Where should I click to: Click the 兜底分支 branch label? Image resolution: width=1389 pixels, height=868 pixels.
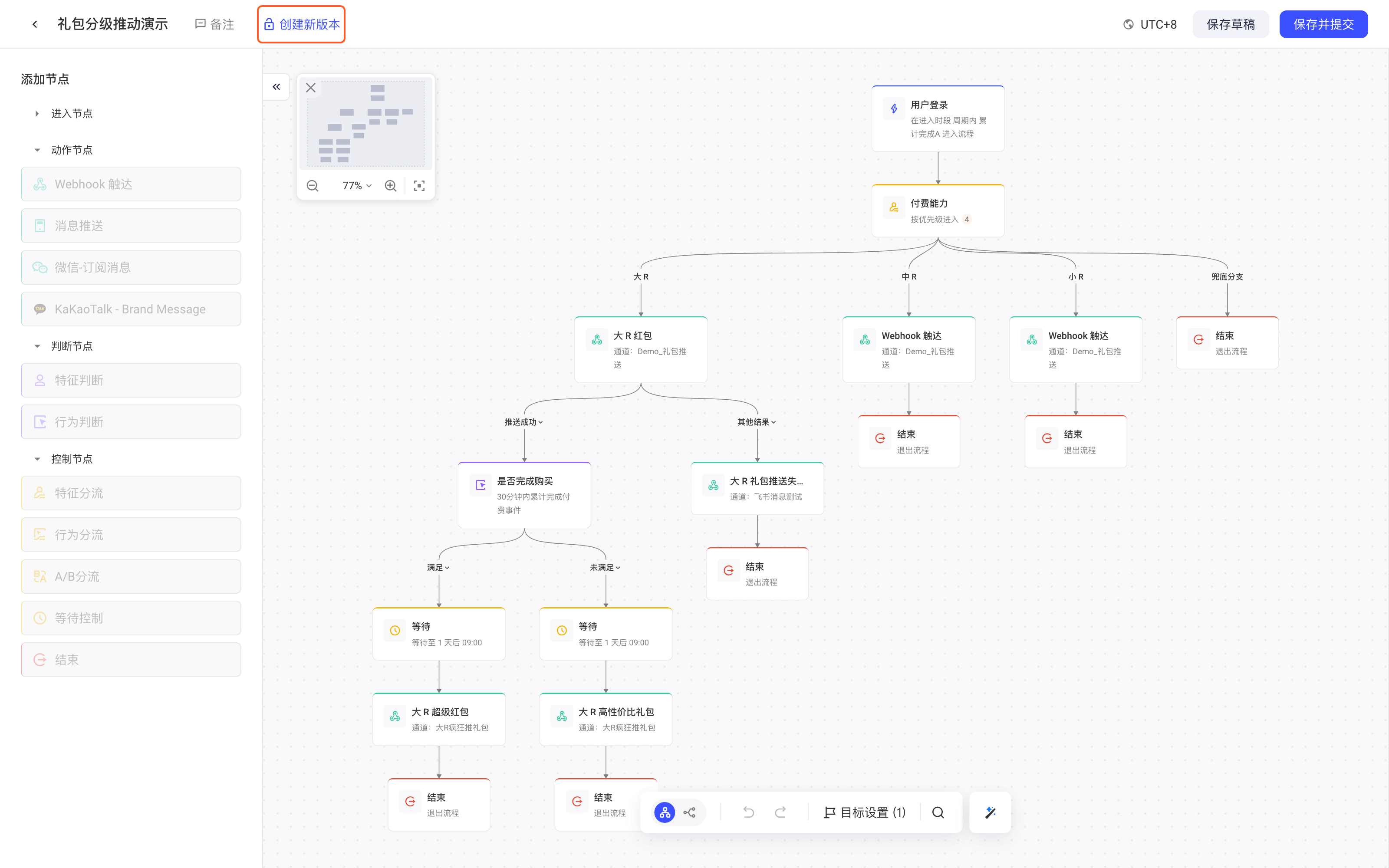[x=1227, y=277]
